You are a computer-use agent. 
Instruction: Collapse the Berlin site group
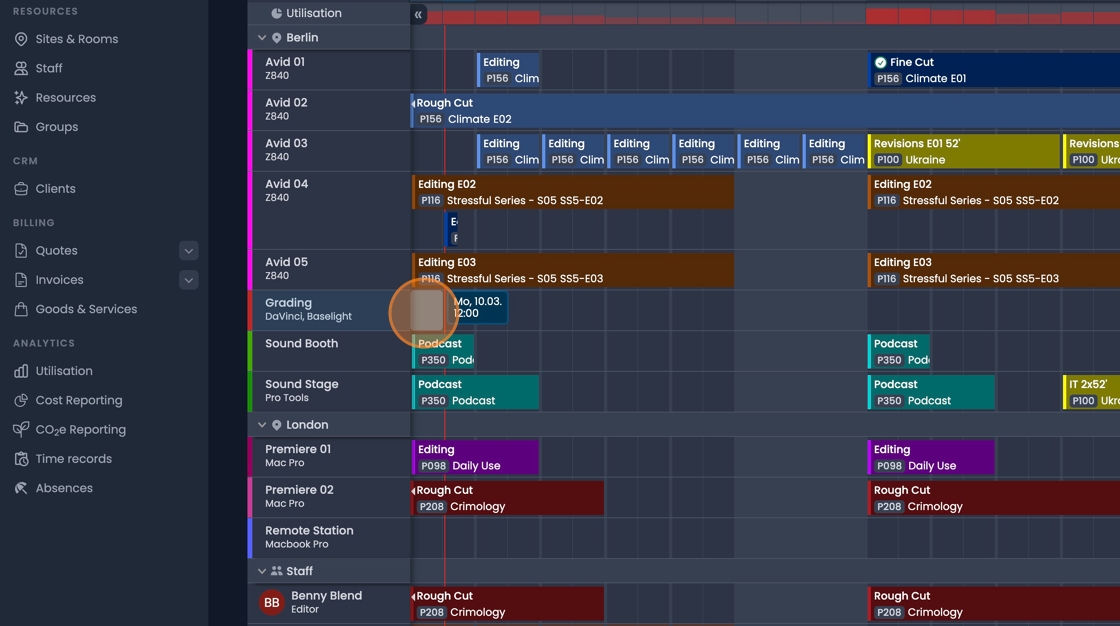click(x=260, y=35)
